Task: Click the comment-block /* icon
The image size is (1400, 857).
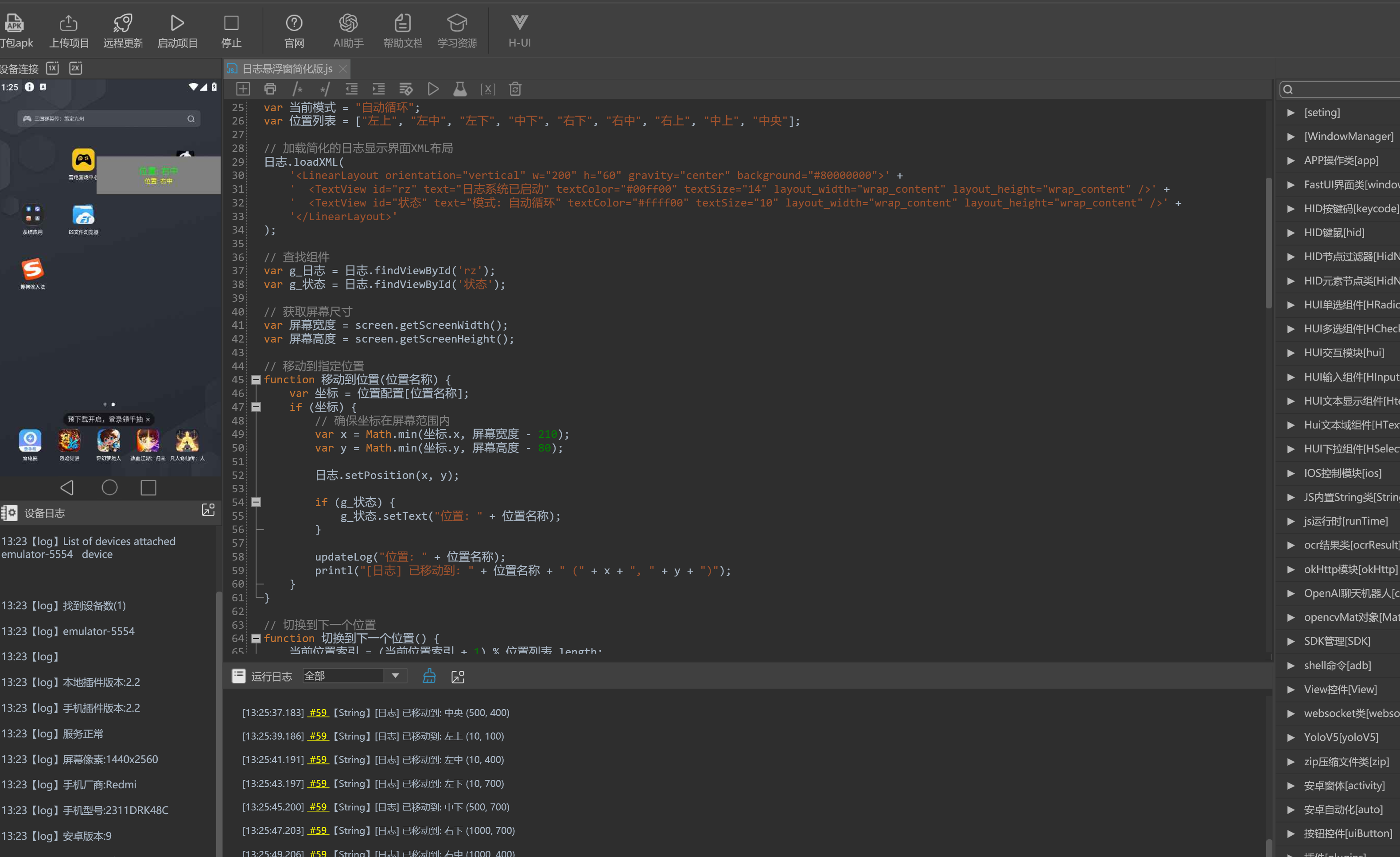Action: pyautogui.click(x=297, y=89)
